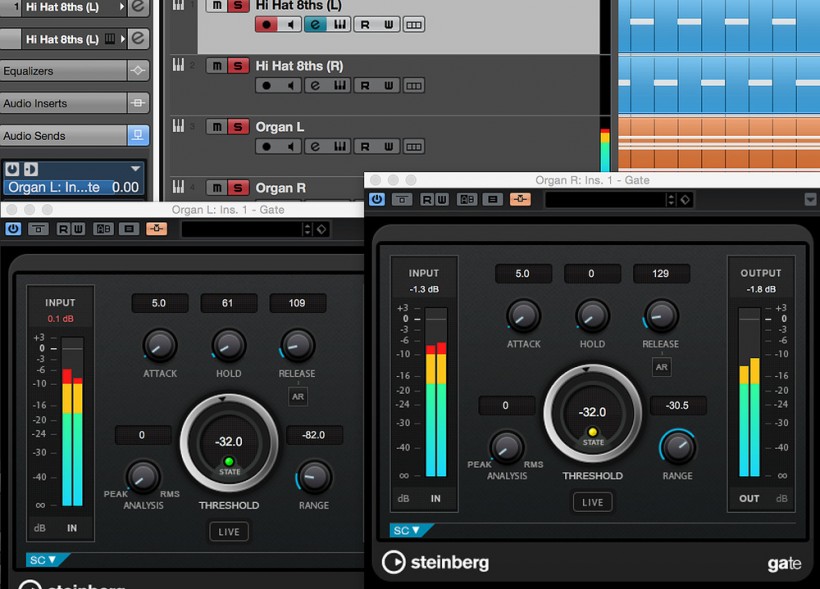Click the Organ L: In...te insert slot

73,187
